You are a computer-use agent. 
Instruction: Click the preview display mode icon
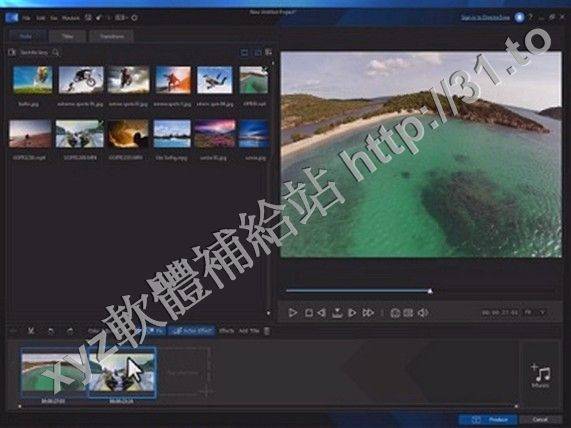click(x=408, y=313)
